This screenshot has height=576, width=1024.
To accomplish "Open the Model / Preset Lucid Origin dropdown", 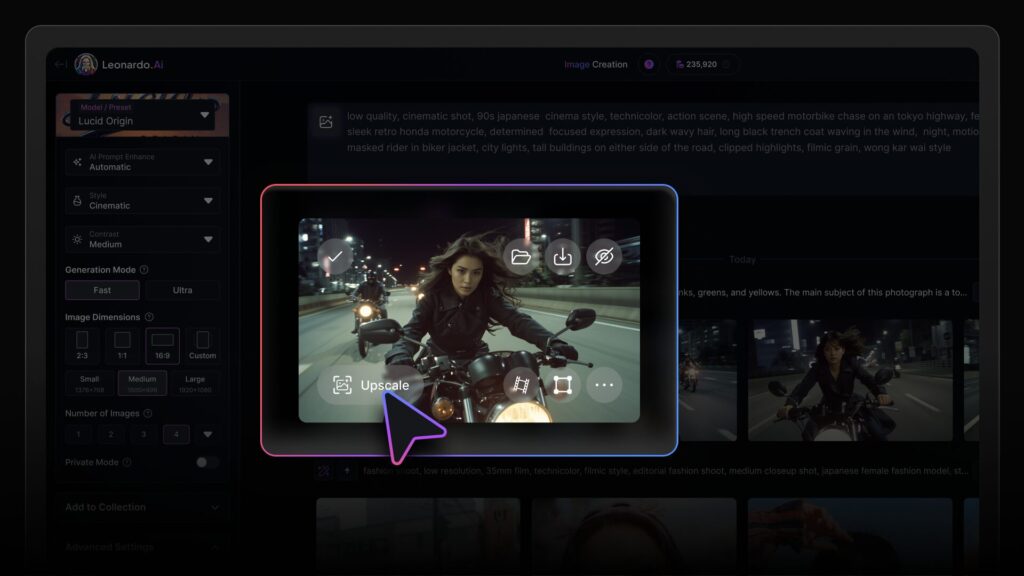I will click(142, 115).
